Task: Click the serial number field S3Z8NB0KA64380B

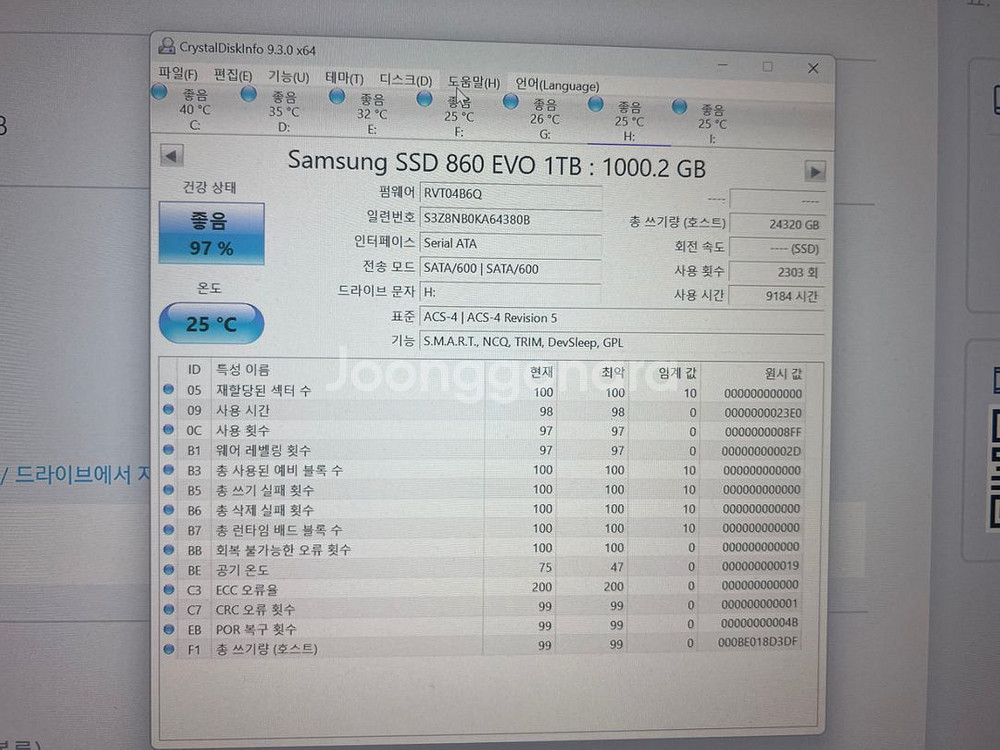Action: point(510,219)
